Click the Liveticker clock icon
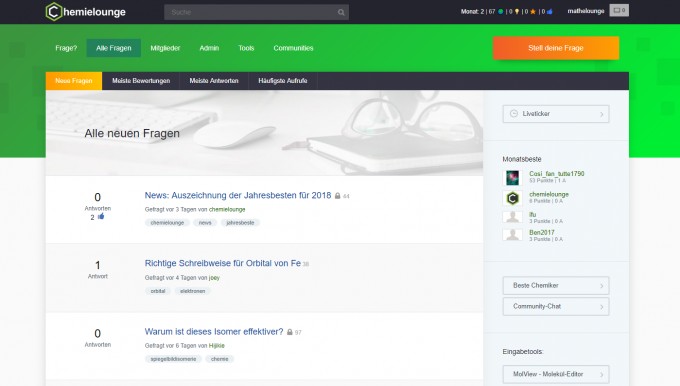 point(514,114)
